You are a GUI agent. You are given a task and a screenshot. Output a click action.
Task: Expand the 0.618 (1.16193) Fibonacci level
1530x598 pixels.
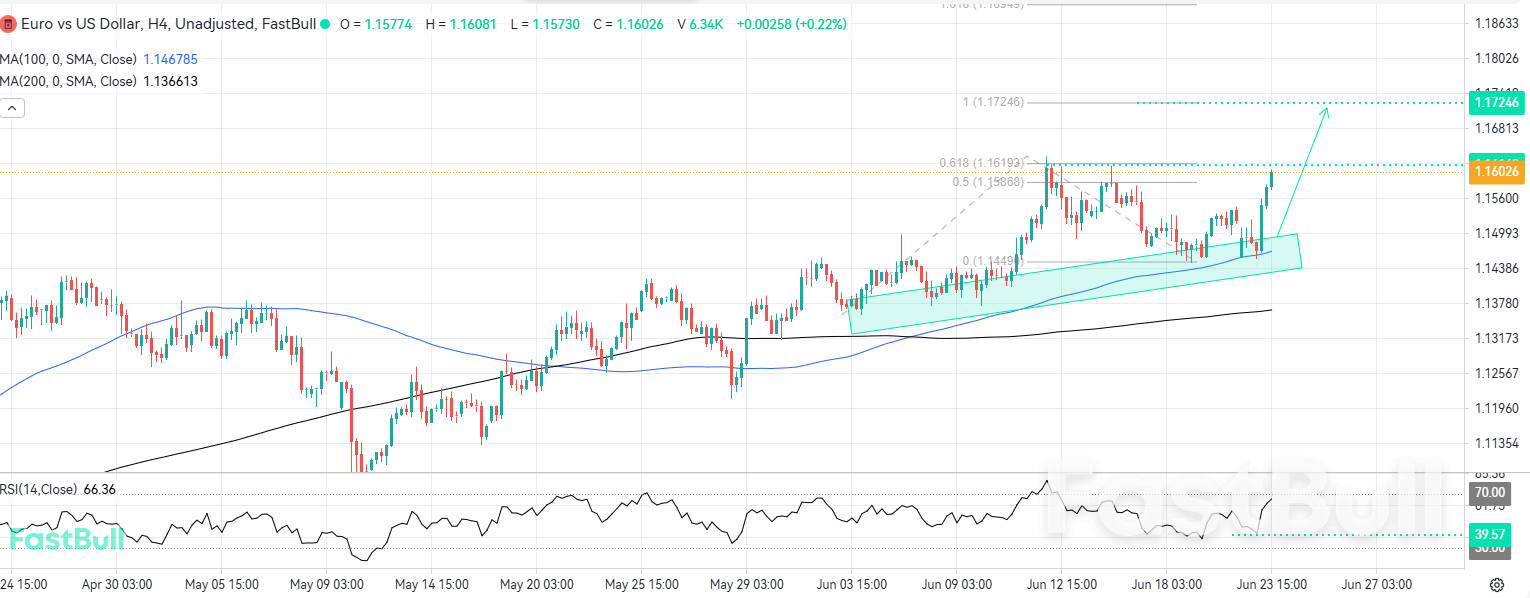point(983,161)
